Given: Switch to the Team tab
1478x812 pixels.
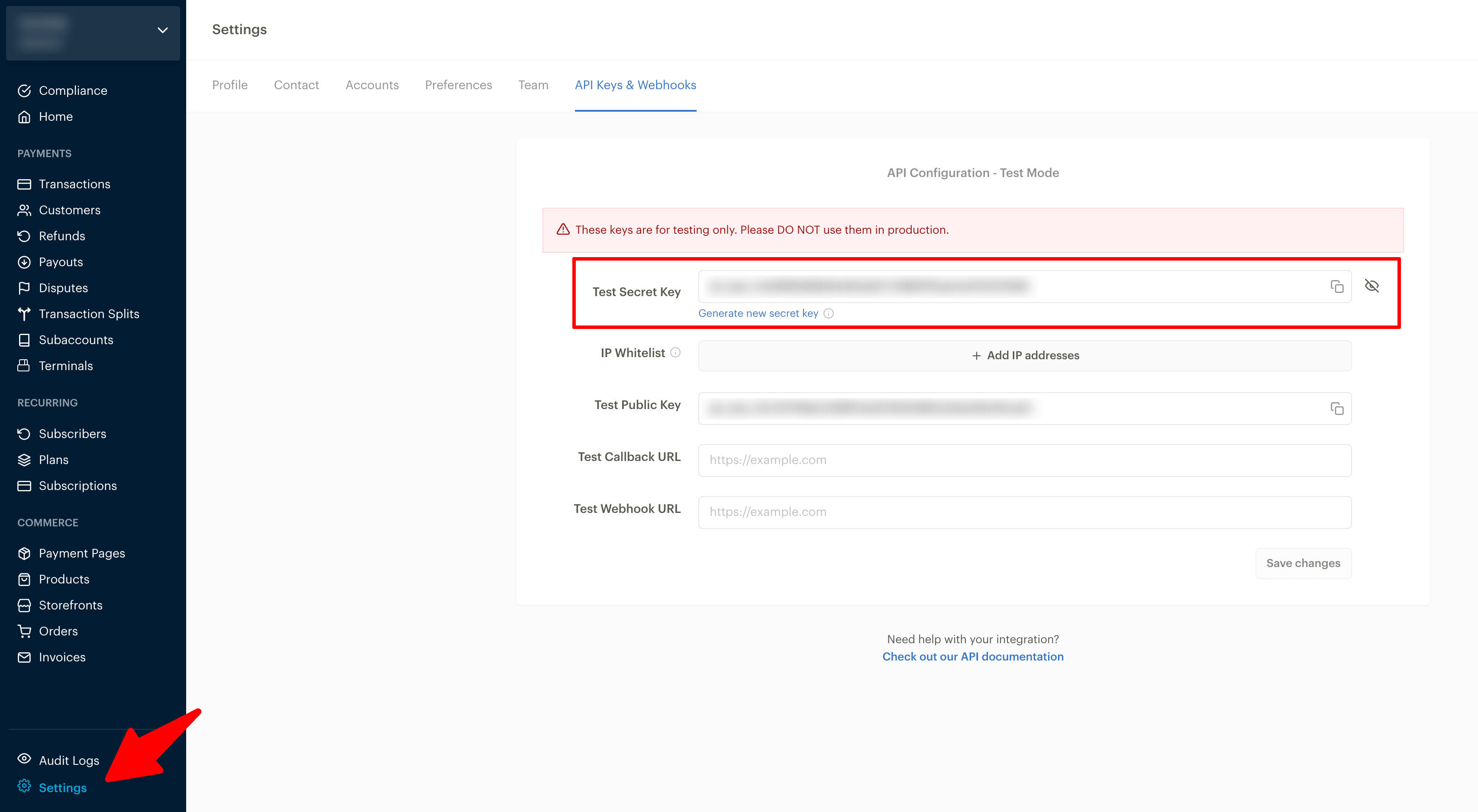Looking at the screenshot, I should 534,85.
